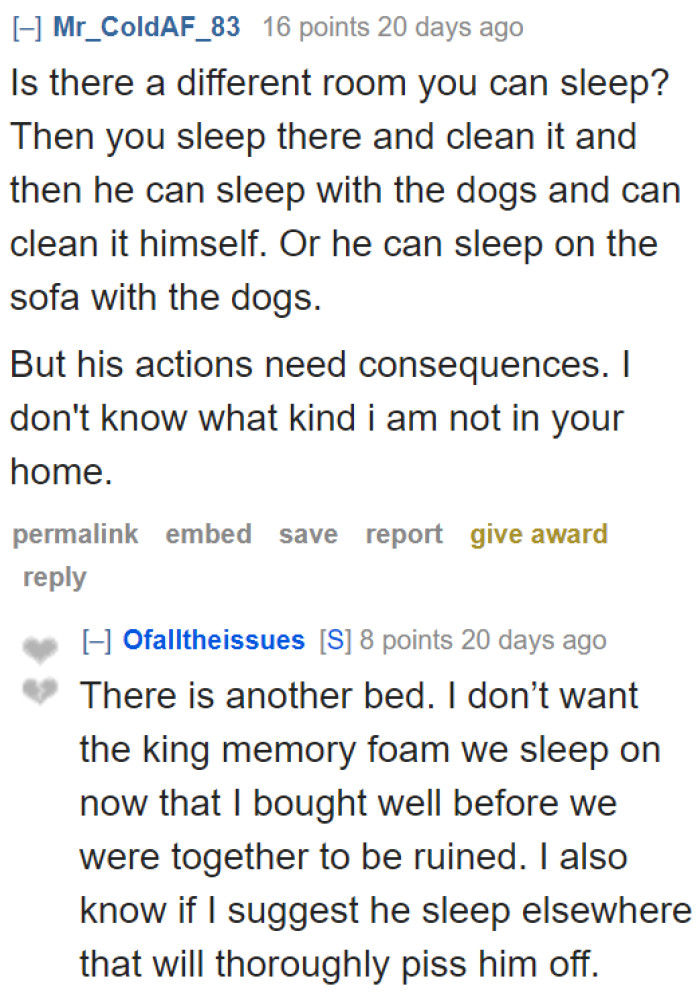
Task: Report the comment
Action: [x=403, y=534]
